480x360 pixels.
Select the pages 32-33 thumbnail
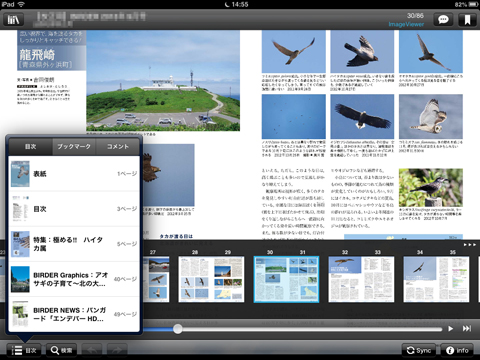pyautogui.click(x=361, y=279)
